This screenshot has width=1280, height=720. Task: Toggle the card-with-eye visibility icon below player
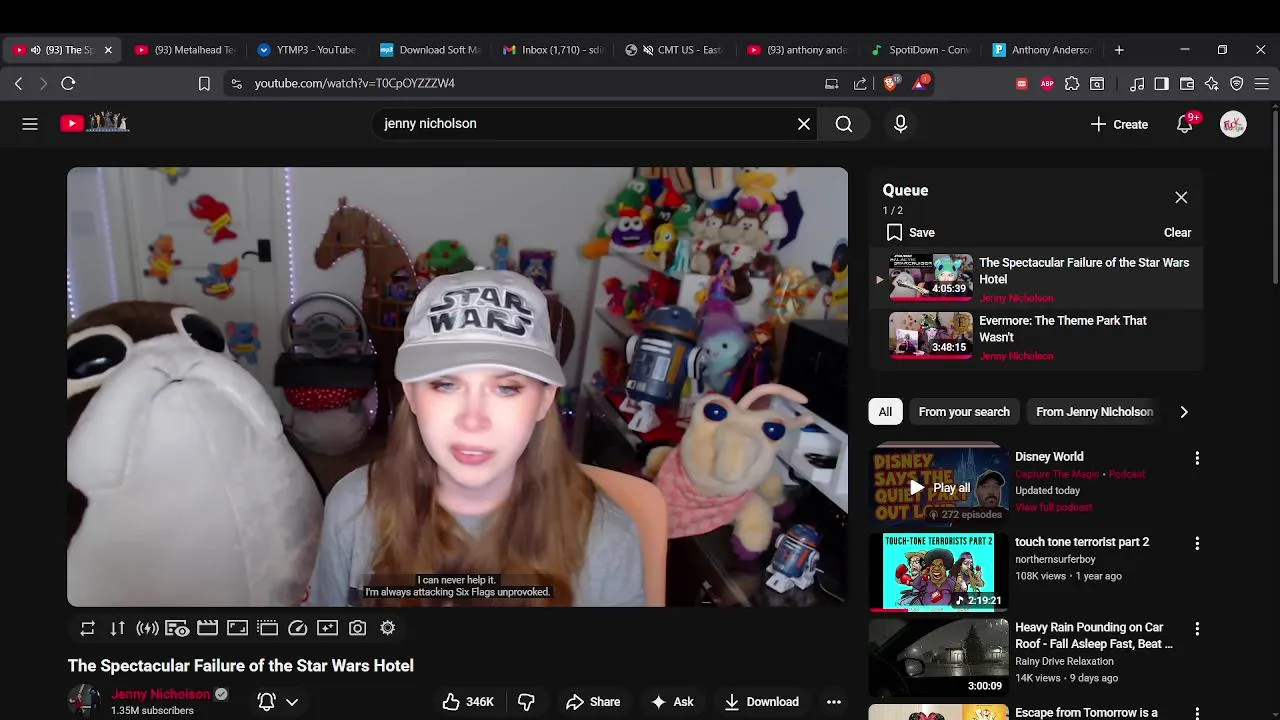[177, 628]
